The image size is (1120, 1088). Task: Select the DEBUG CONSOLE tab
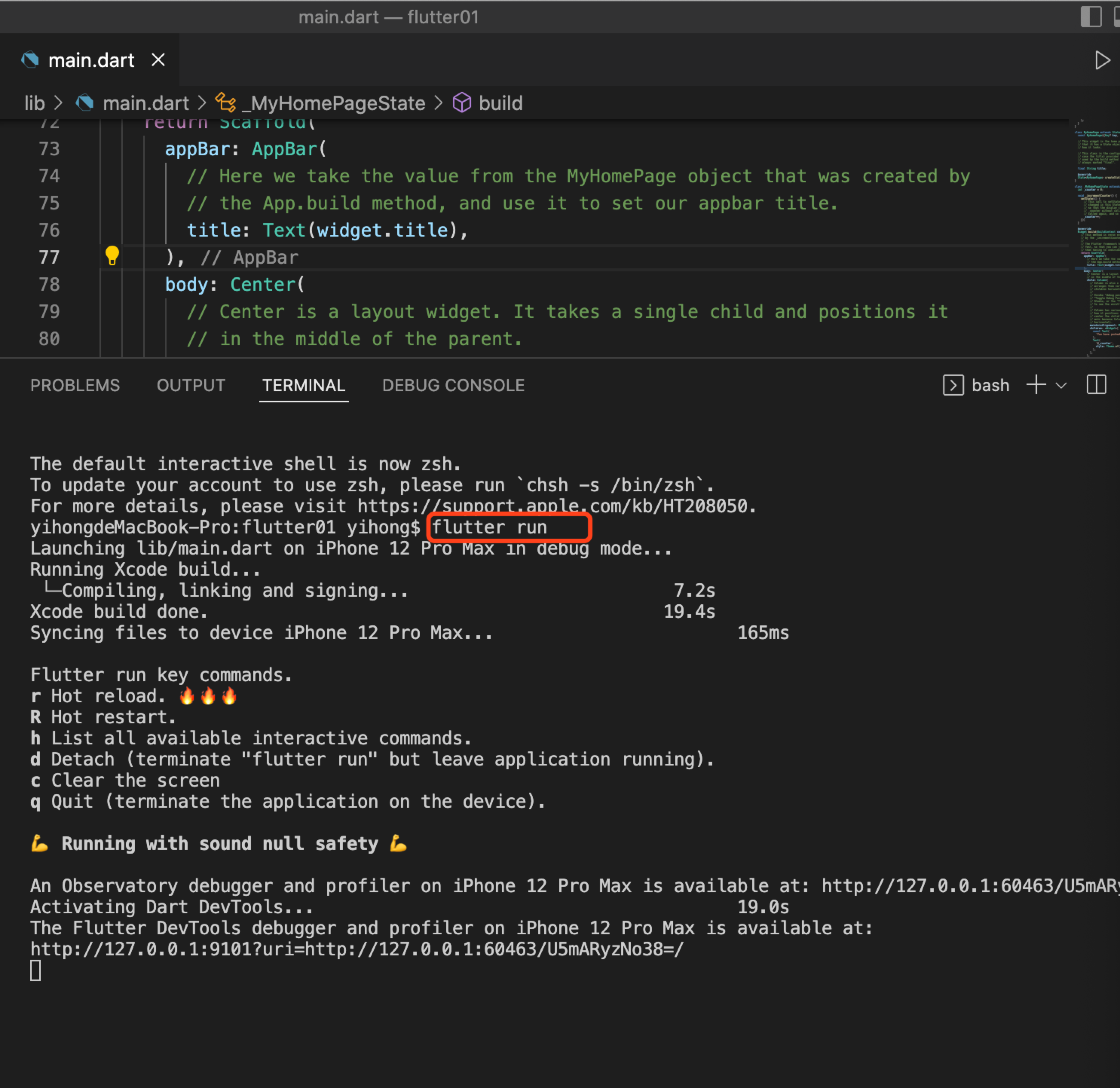pos(453,385)
